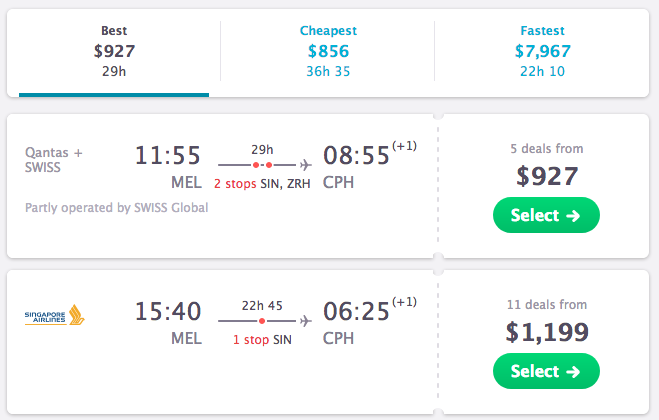The image size is (659, 420).
Task: Click the arrow inside the $1,199 Select button
Action: click(x=573, y=372)
